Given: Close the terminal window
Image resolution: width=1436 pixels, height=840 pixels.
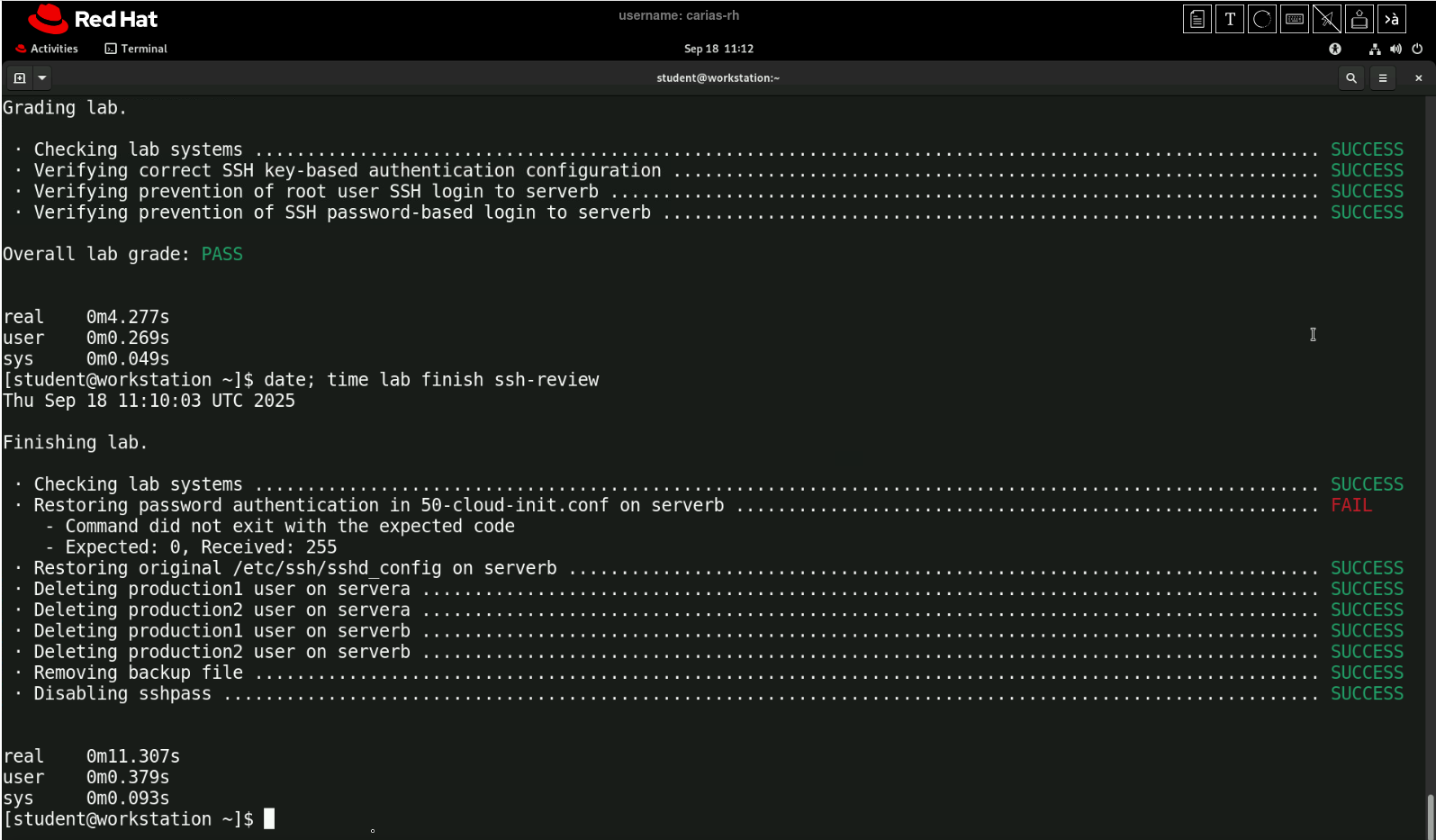Looking at the screenshot, I should pos(1418,78).
